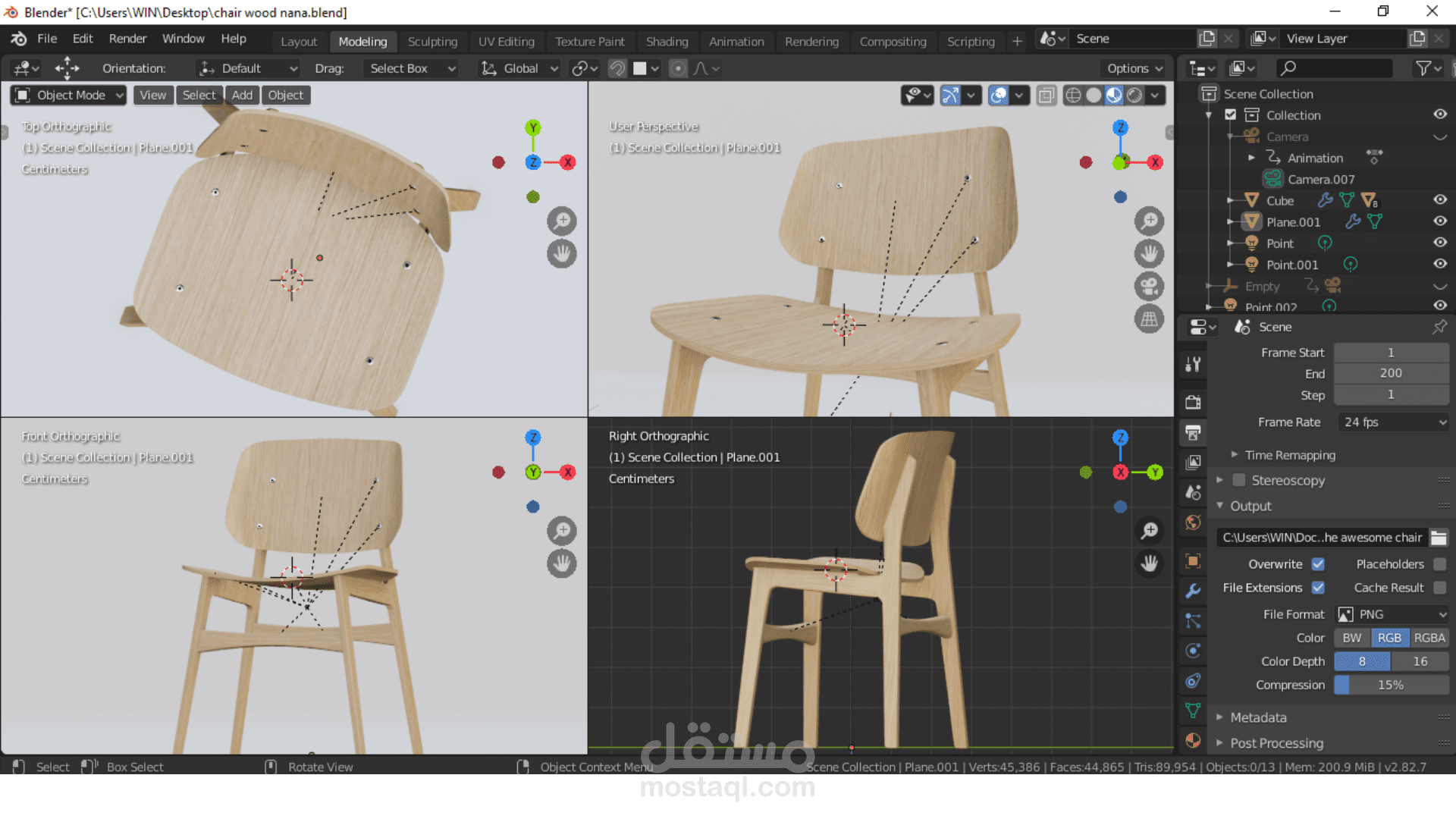Click the Options button in header
This screenshot has height=819, width=1456.
coord(1134,68)
